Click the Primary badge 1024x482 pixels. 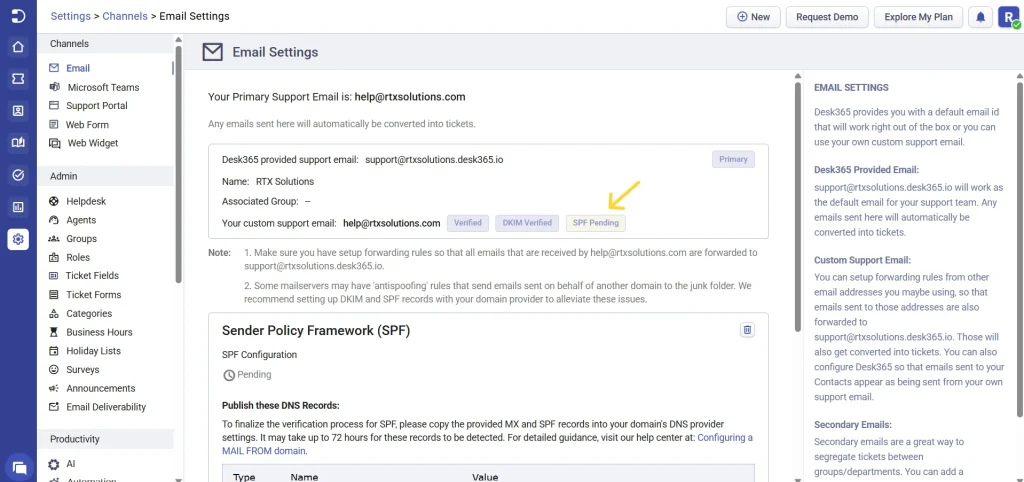point(733,159)
